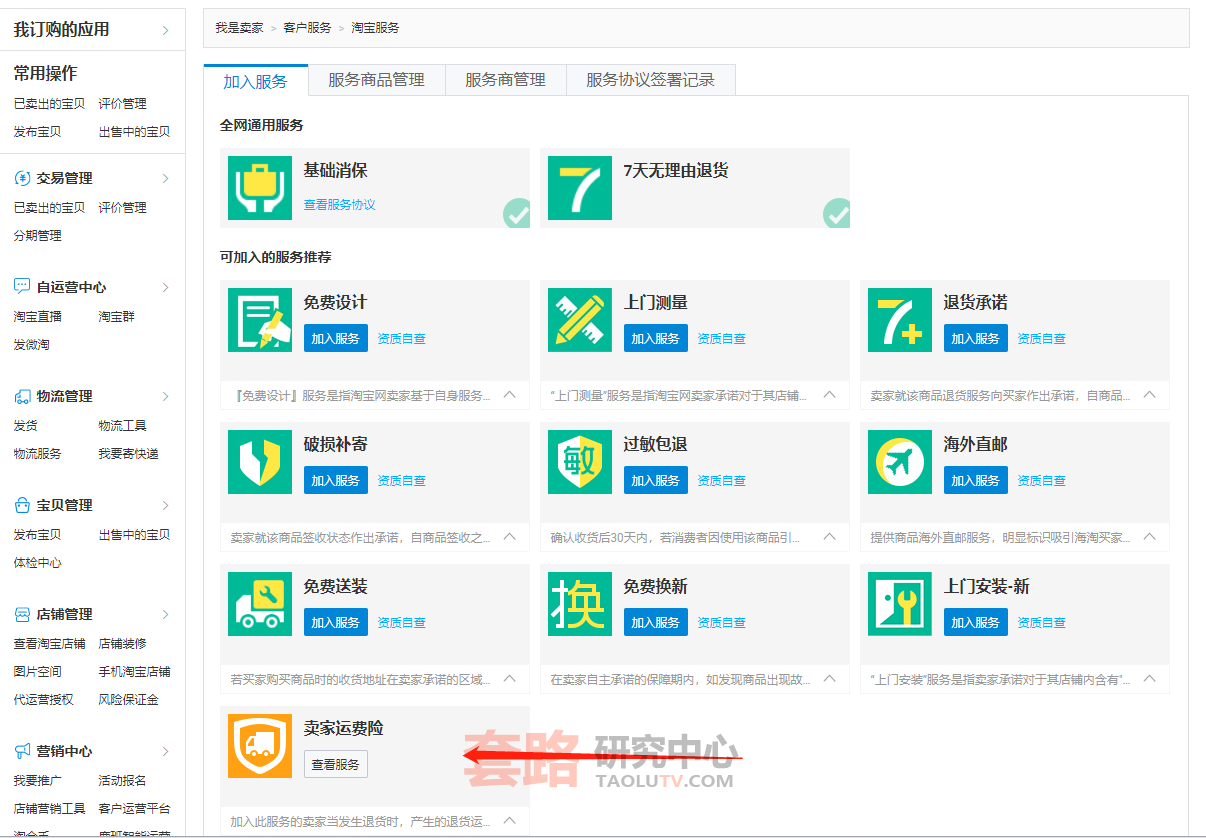
Task: Click the 基础消保 briefcase icon
Action: 260,188
